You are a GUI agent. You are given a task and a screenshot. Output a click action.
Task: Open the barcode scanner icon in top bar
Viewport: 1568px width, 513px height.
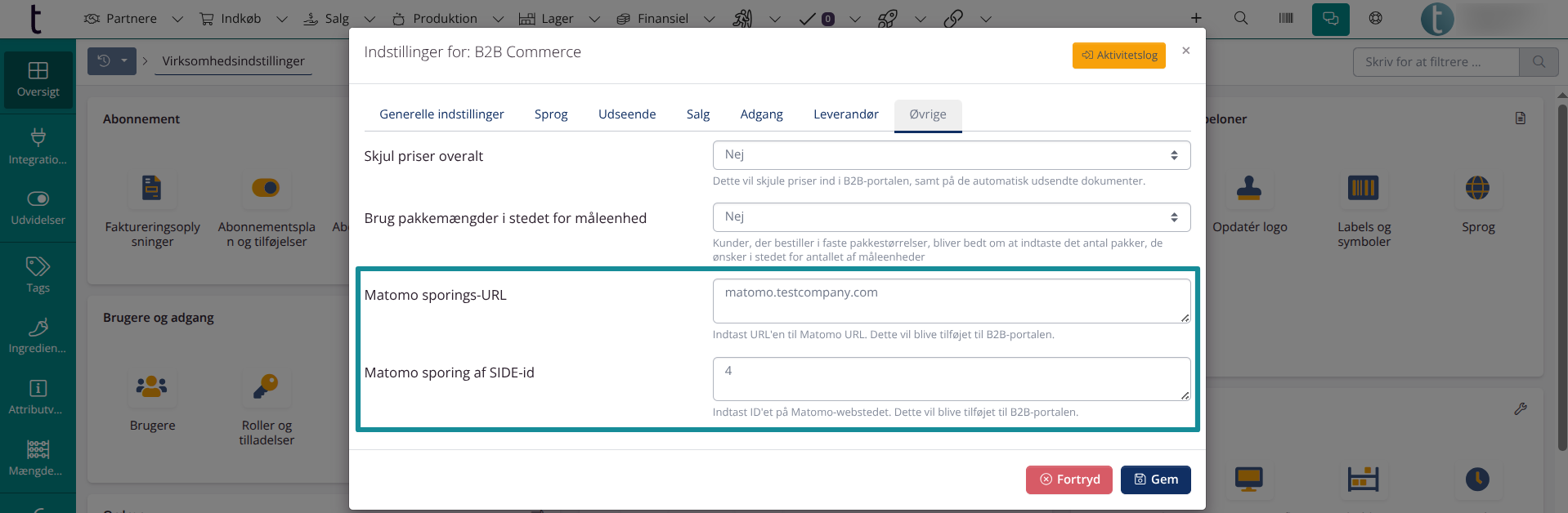pyautogui.click(x=1286, y=18)
